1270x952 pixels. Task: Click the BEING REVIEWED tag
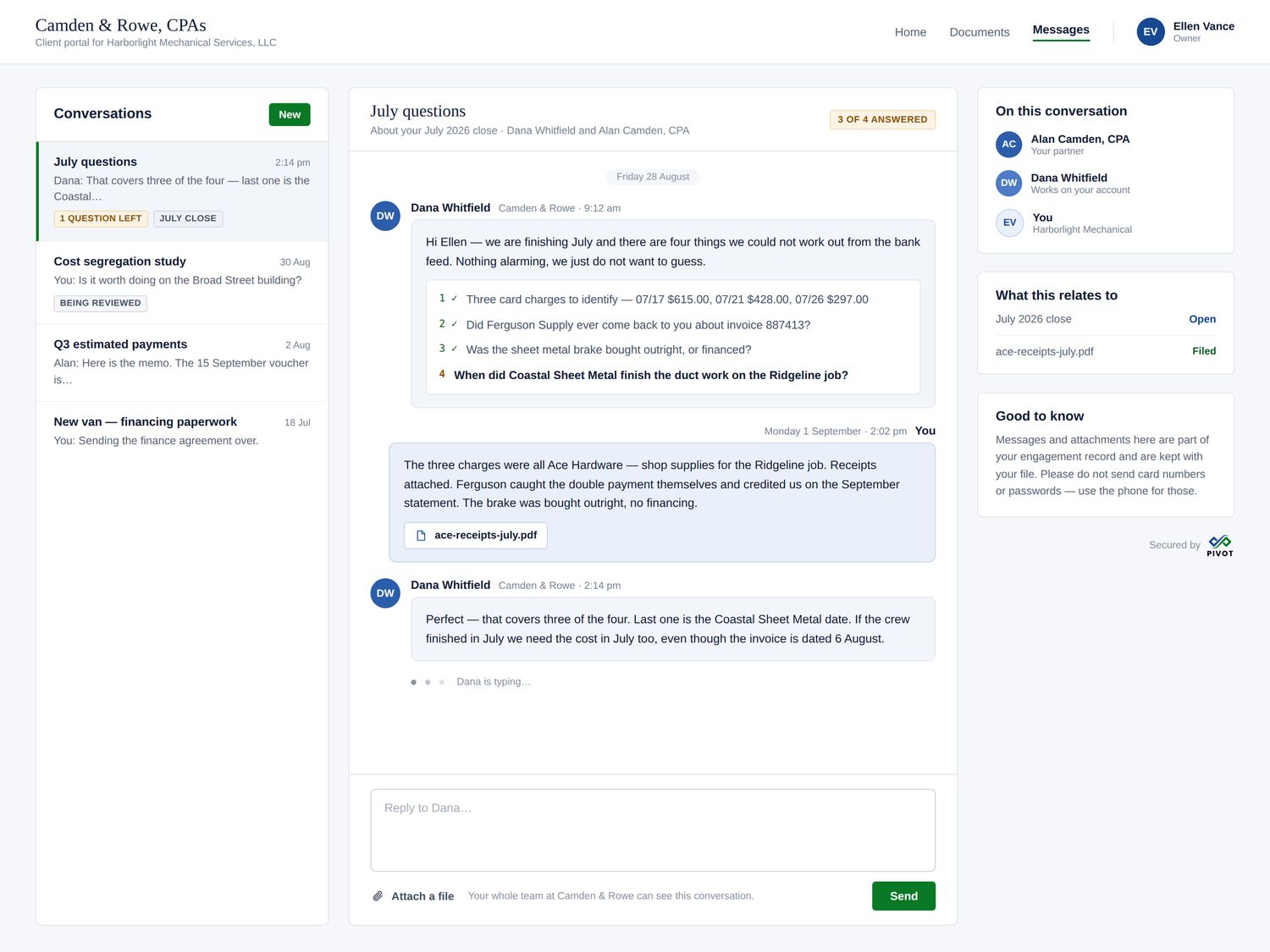(x=101, y=303)
